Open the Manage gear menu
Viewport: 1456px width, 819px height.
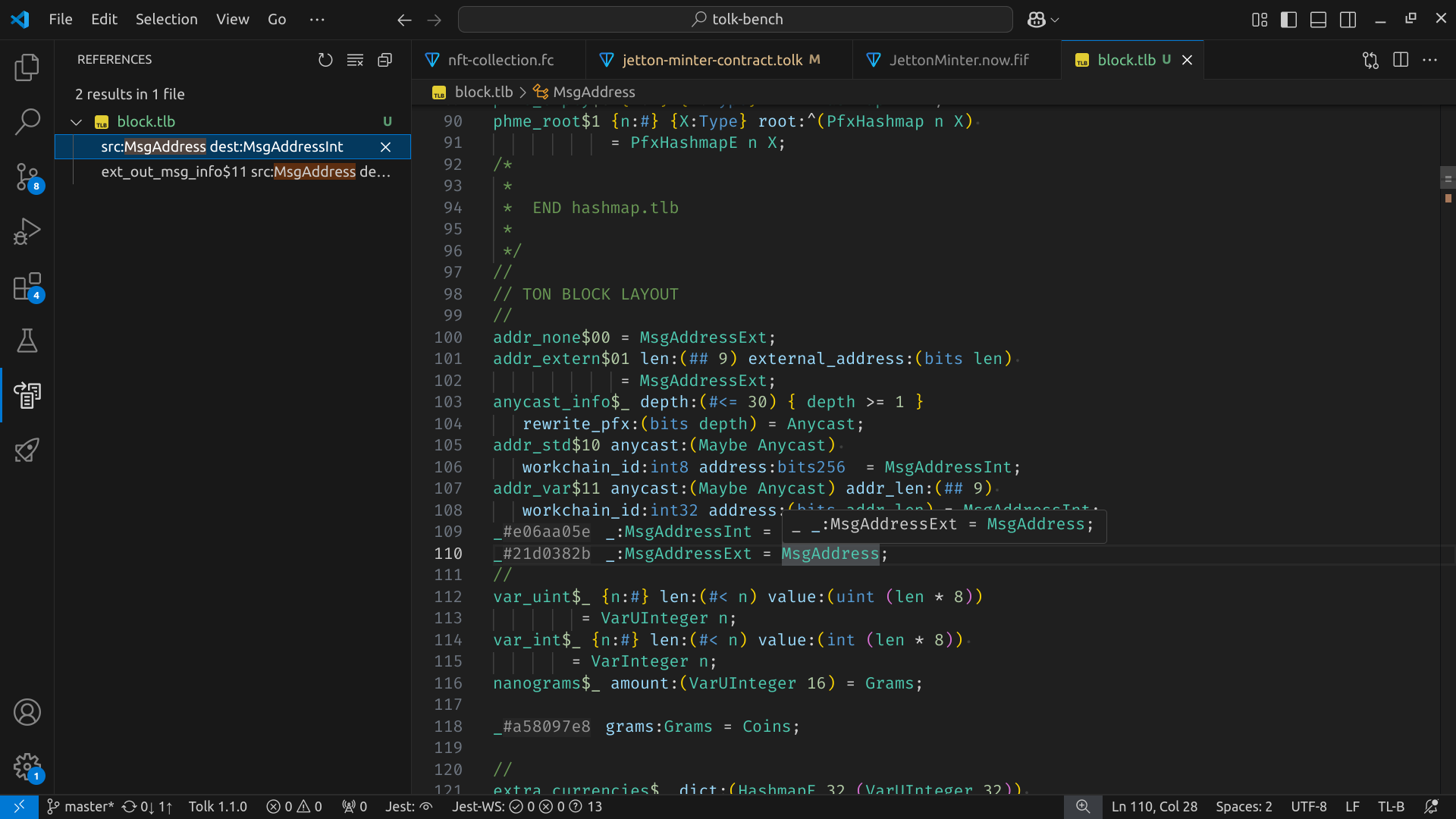pos(27,767)
